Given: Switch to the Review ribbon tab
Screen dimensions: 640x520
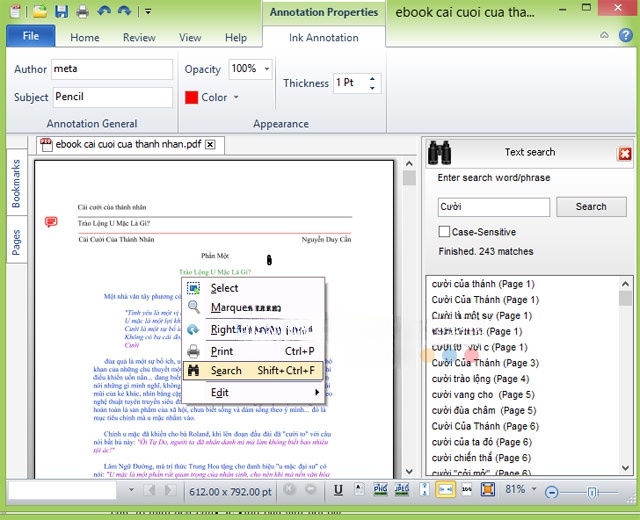Looking at the screenshot, I should click(x=139, y=38).
